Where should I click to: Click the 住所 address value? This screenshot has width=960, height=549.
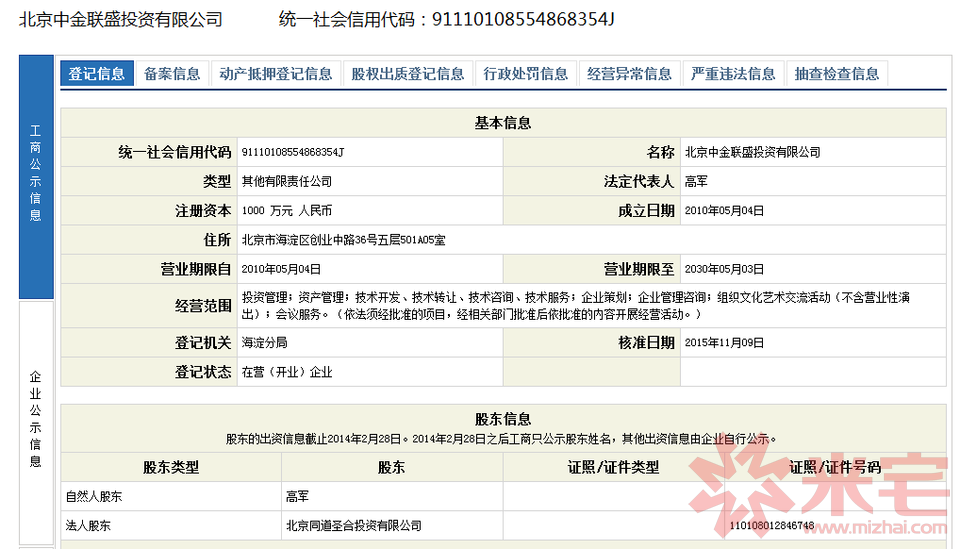tap(343, 240)
